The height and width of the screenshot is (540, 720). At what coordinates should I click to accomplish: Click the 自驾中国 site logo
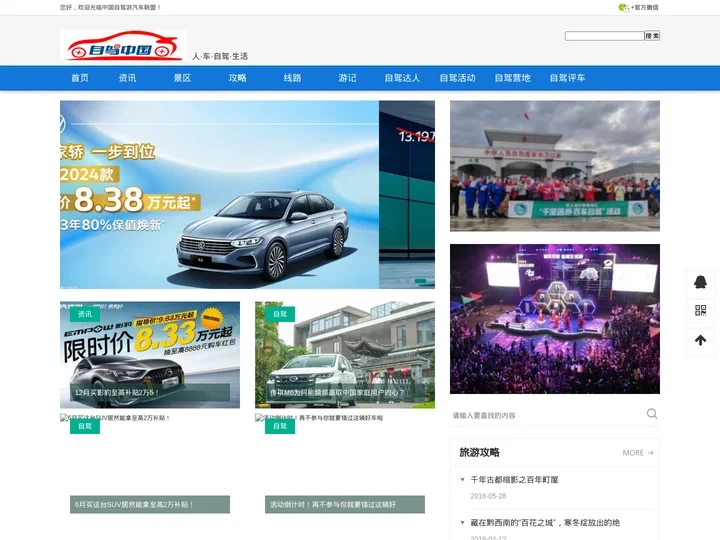pyautogui.click(x=123, y=45)
